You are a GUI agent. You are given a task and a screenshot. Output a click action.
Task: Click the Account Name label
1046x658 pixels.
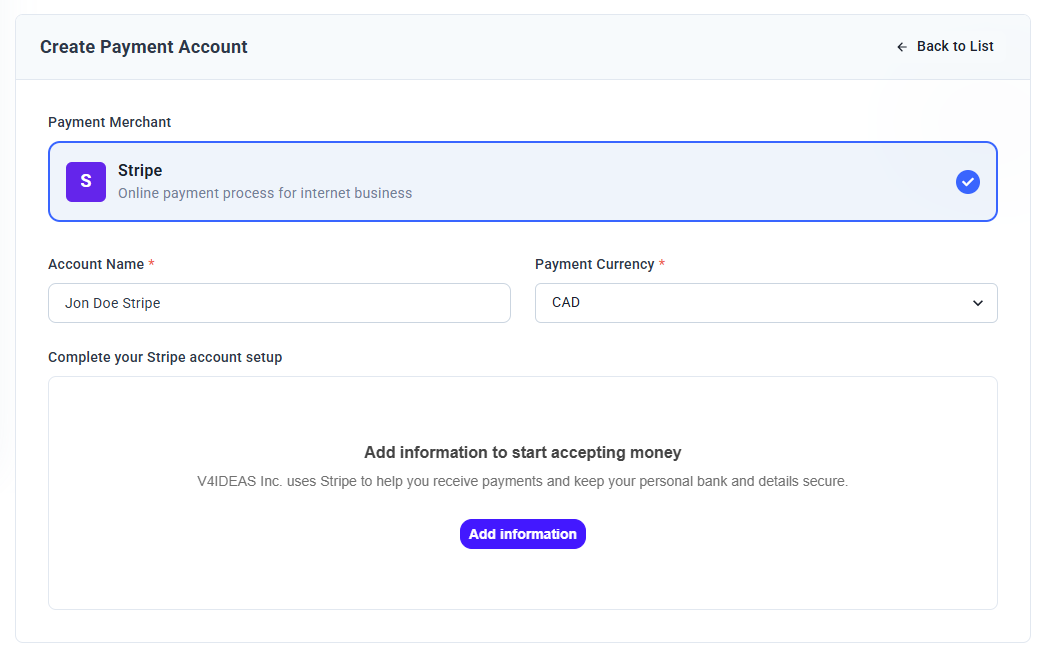(x=96, y=264)
